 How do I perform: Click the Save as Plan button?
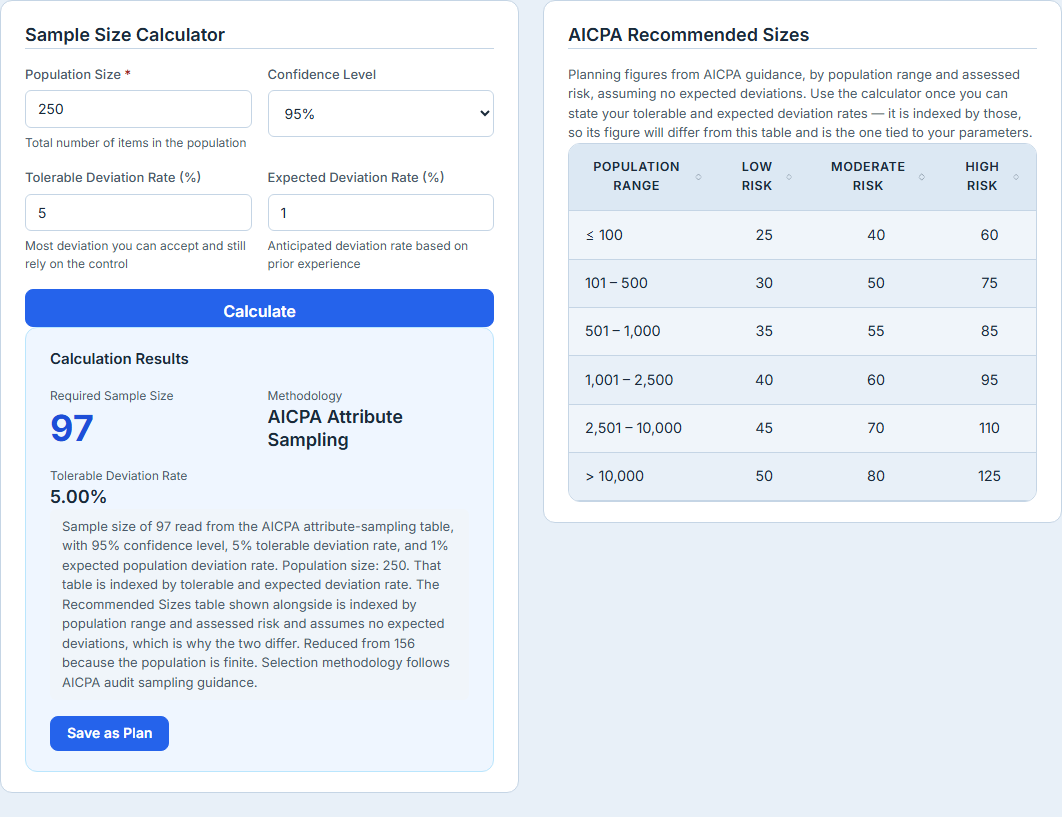[x=109, y=733]
